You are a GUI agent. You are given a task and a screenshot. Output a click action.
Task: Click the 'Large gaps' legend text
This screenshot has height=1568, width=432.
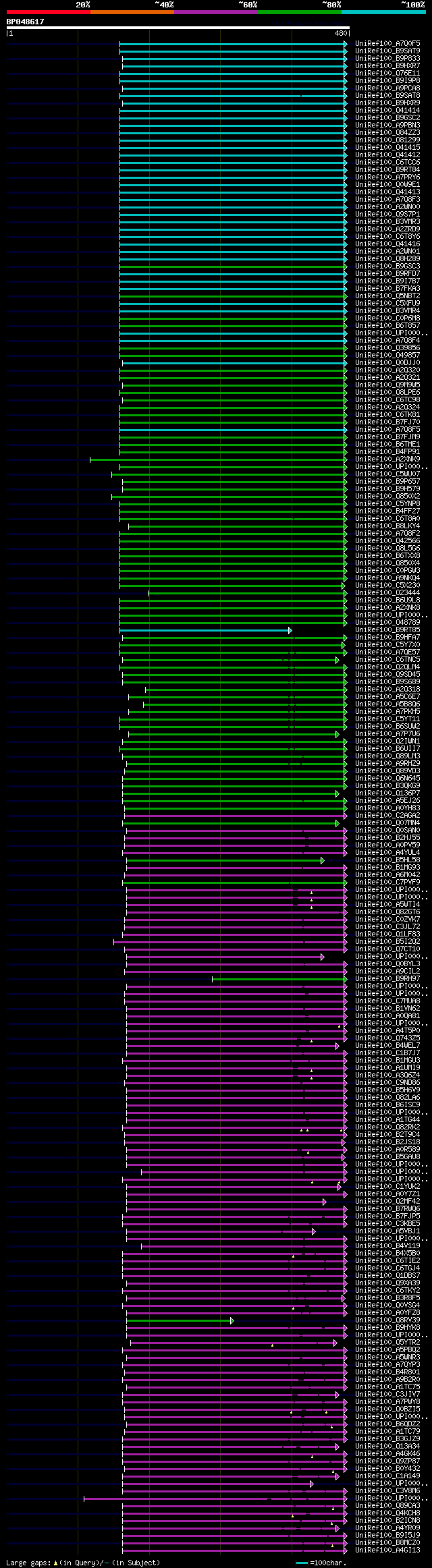[28, 1563]
